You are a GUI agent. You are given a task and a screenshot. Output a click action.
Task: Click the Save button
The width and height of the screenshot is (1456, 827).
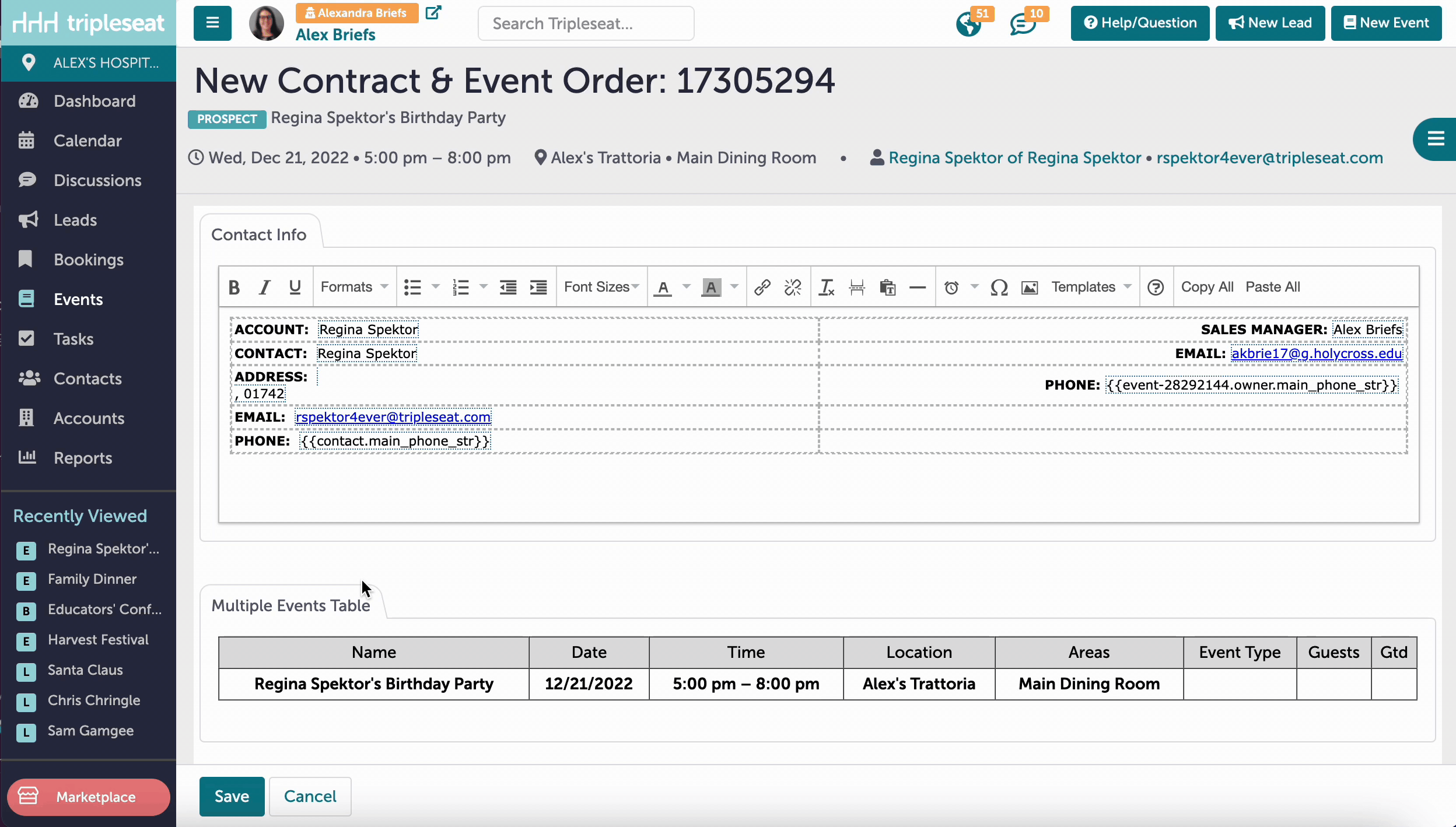(232, 796)
